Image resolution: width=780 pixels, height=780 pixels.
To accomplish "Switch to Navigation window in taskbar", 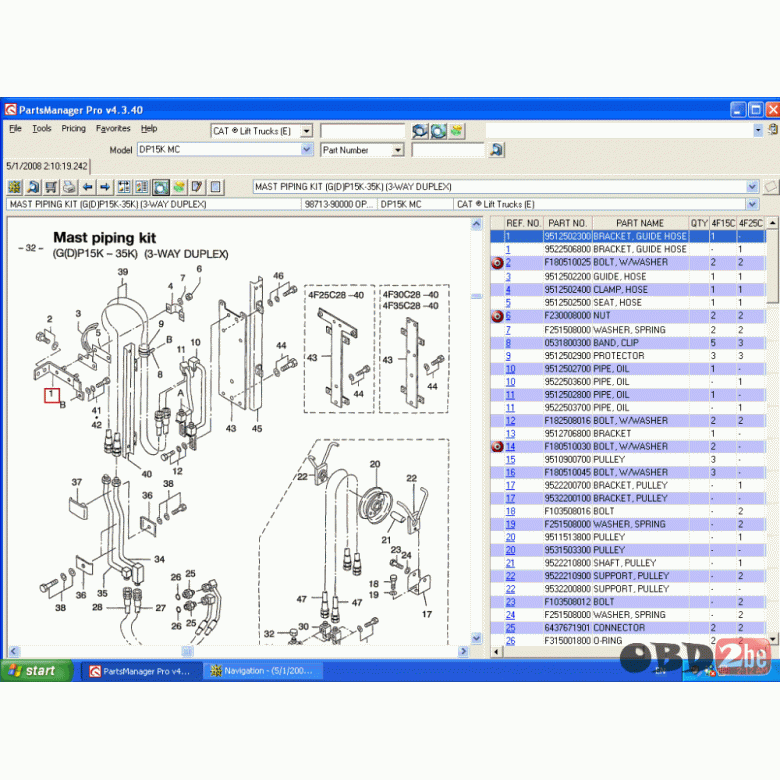I will 263,671.
